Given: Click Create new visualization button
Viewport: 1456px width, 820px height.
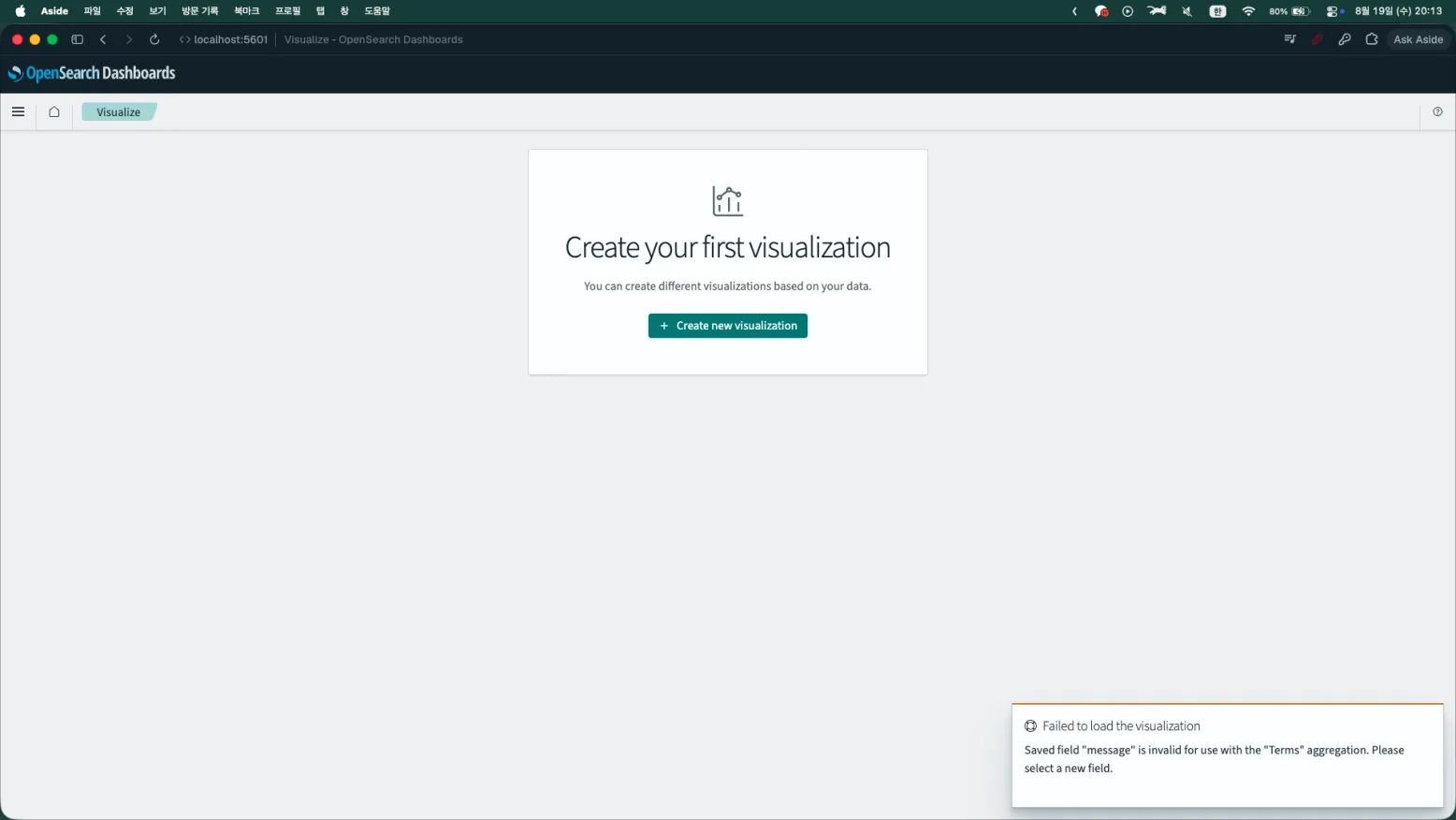Looking at the screenshot, I should pyautogui.click(x=727, y=326).
